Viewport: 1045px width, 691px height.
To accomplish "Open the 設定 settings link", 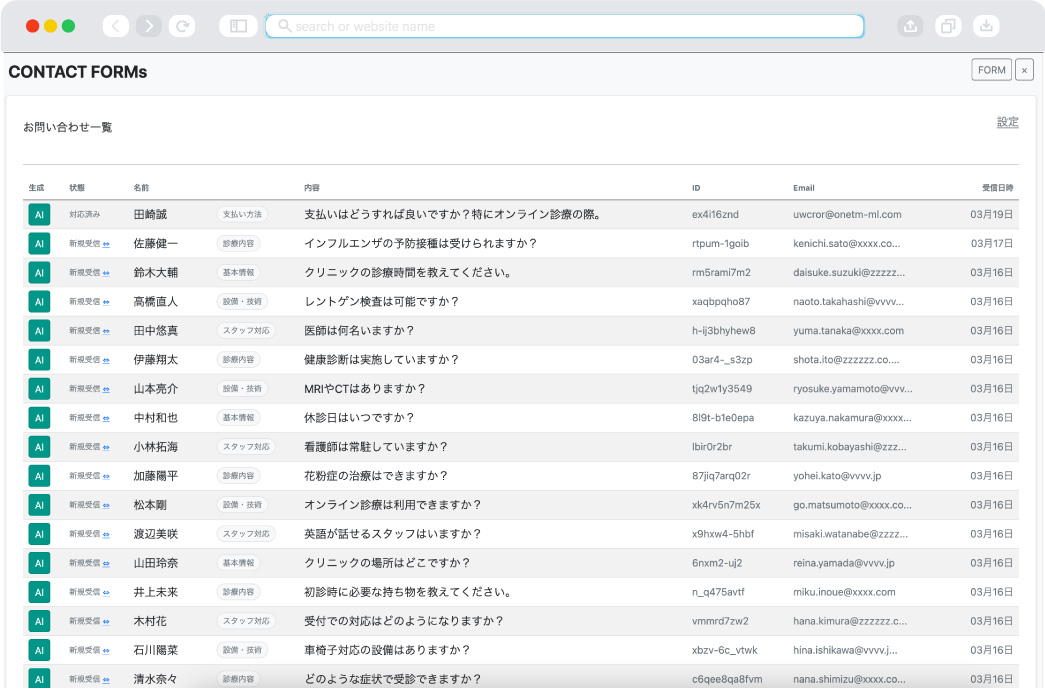I will point(1007,122).
